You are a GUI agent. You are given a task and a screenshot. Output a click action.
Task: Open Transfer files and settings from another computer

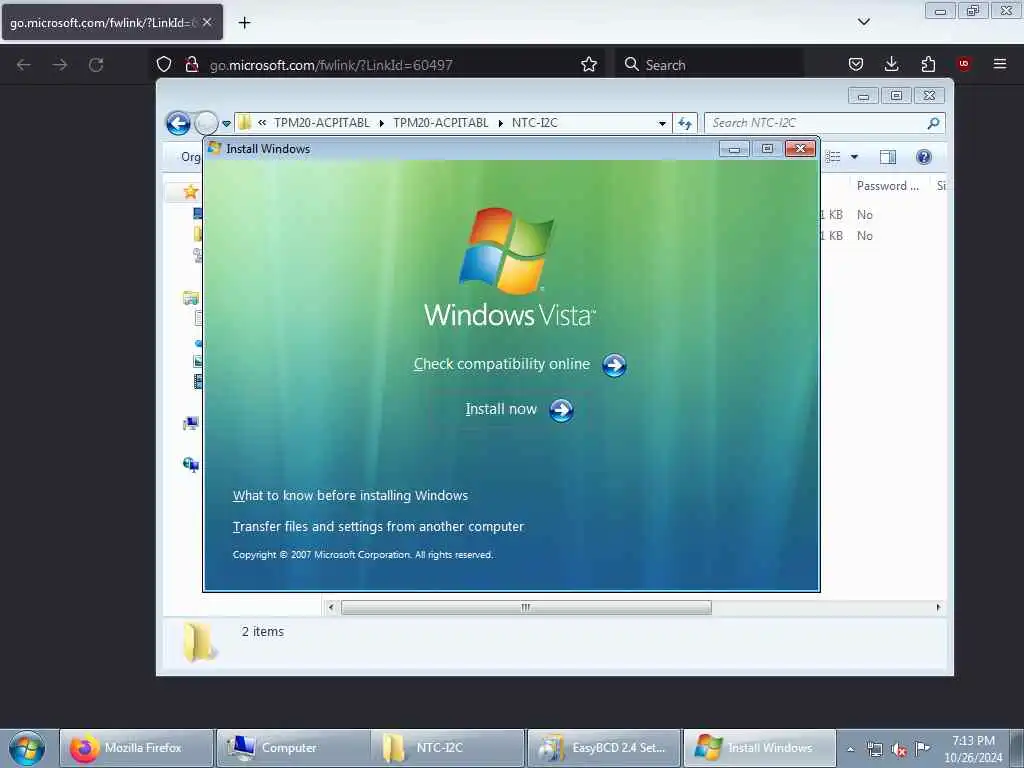coord(378,526)
